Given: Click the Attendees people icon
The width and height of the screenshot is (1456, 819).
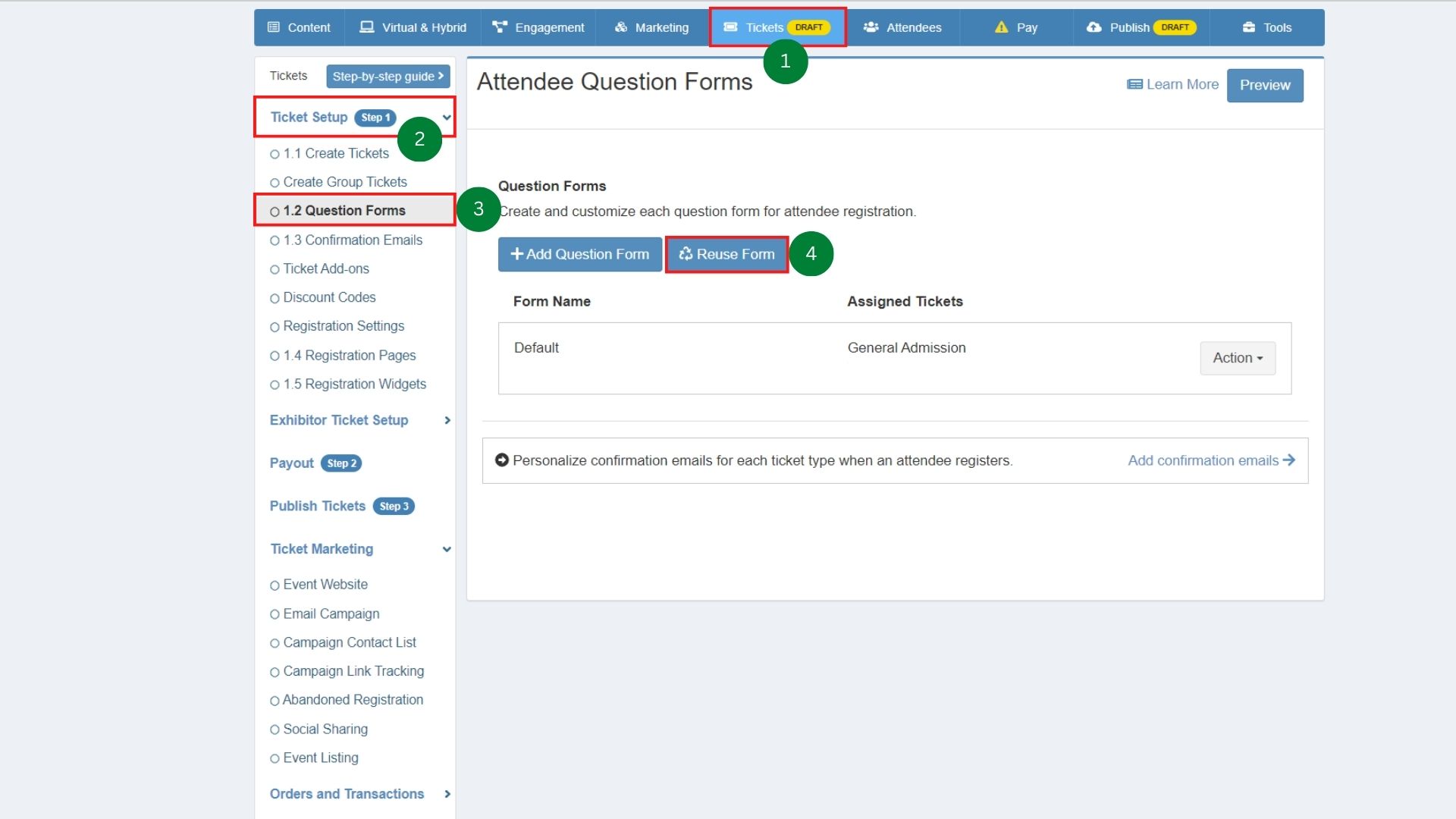Looking at the screenshot, I should [871, 27].
